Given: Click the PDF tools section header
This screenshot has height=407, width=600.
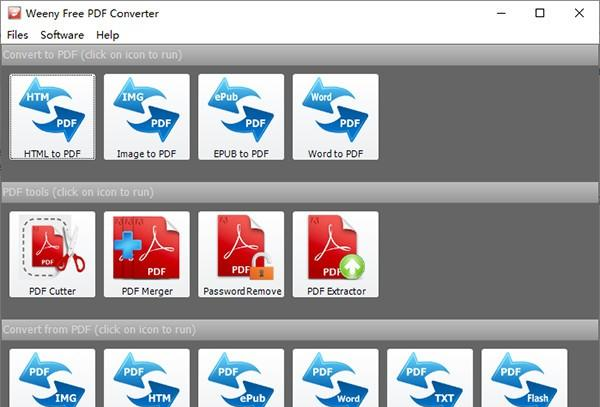Looking at the screenshot, I should [300, 192].
